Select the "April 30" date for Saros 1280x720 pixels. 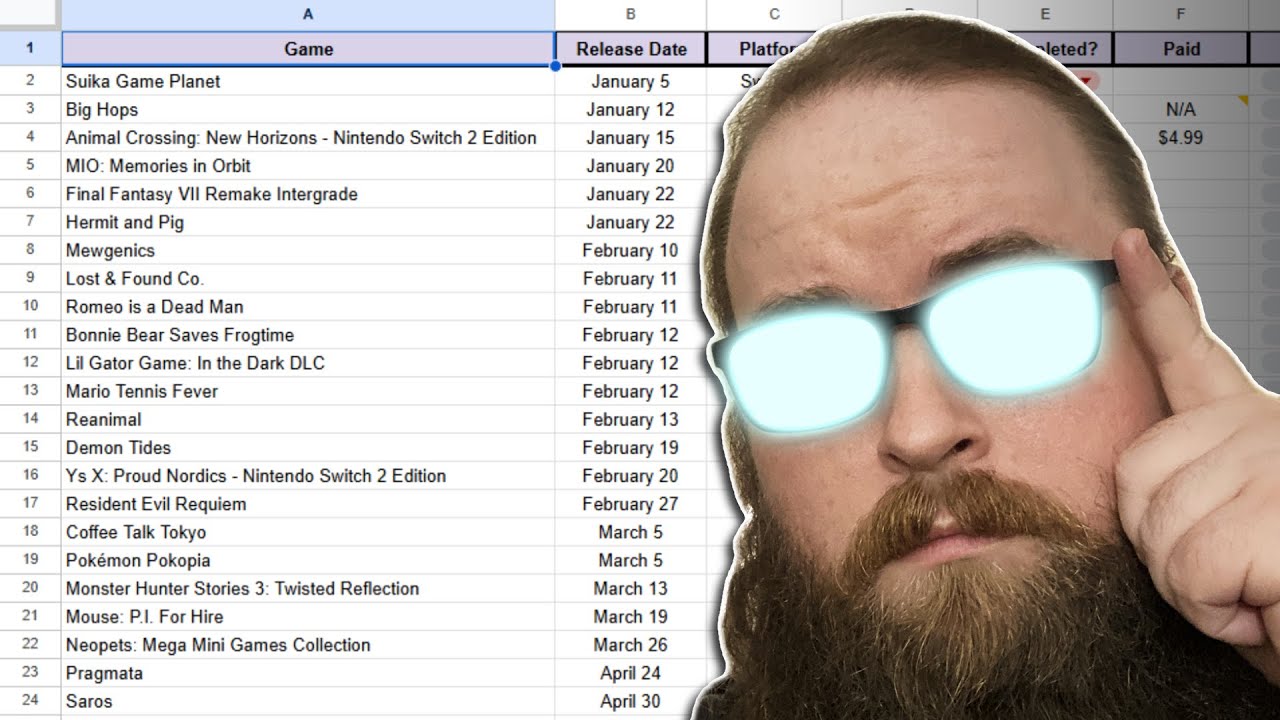631,700
